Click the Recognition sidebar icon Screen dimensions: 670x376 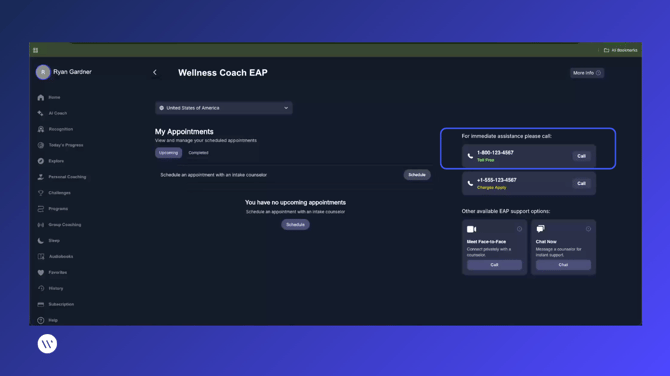[x=41, y=129]
